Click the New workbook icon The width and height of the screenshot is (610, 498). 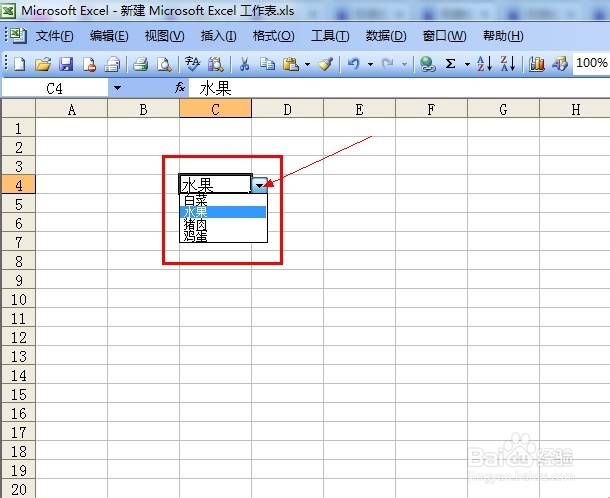[x=19, y=64]
